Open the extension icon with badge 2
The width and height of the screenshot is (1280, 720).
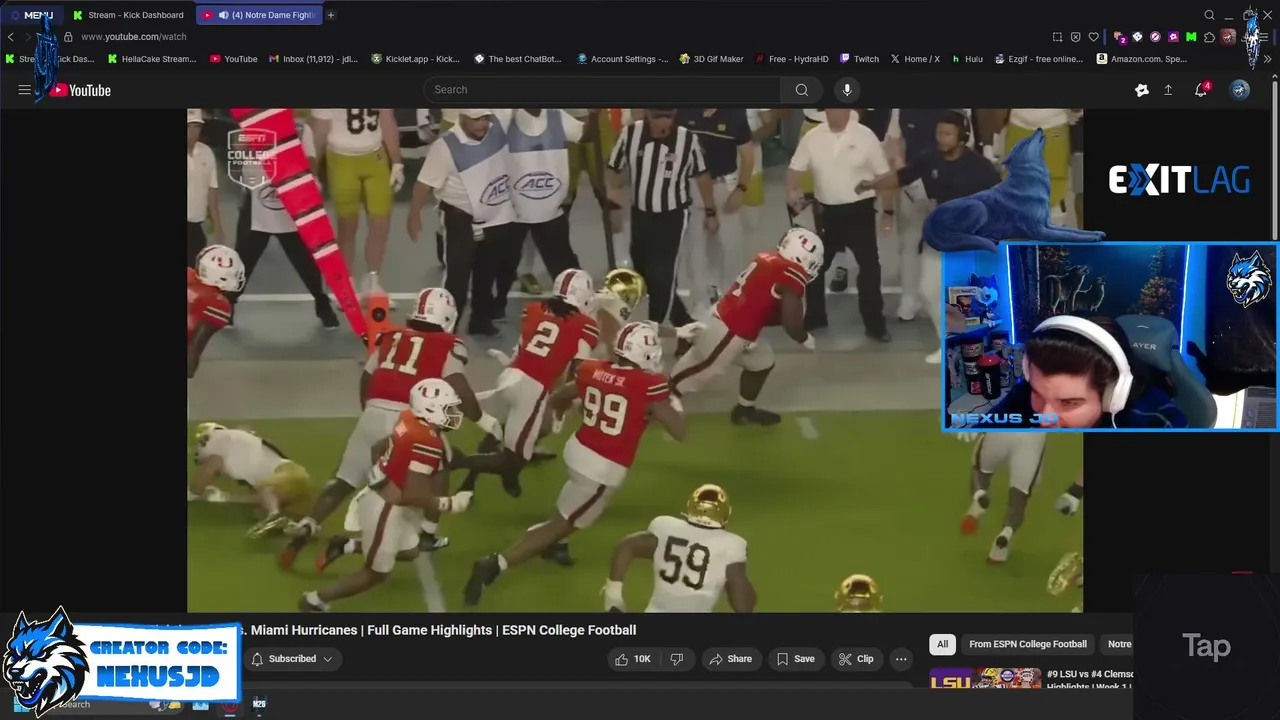tap(1121, 37)
